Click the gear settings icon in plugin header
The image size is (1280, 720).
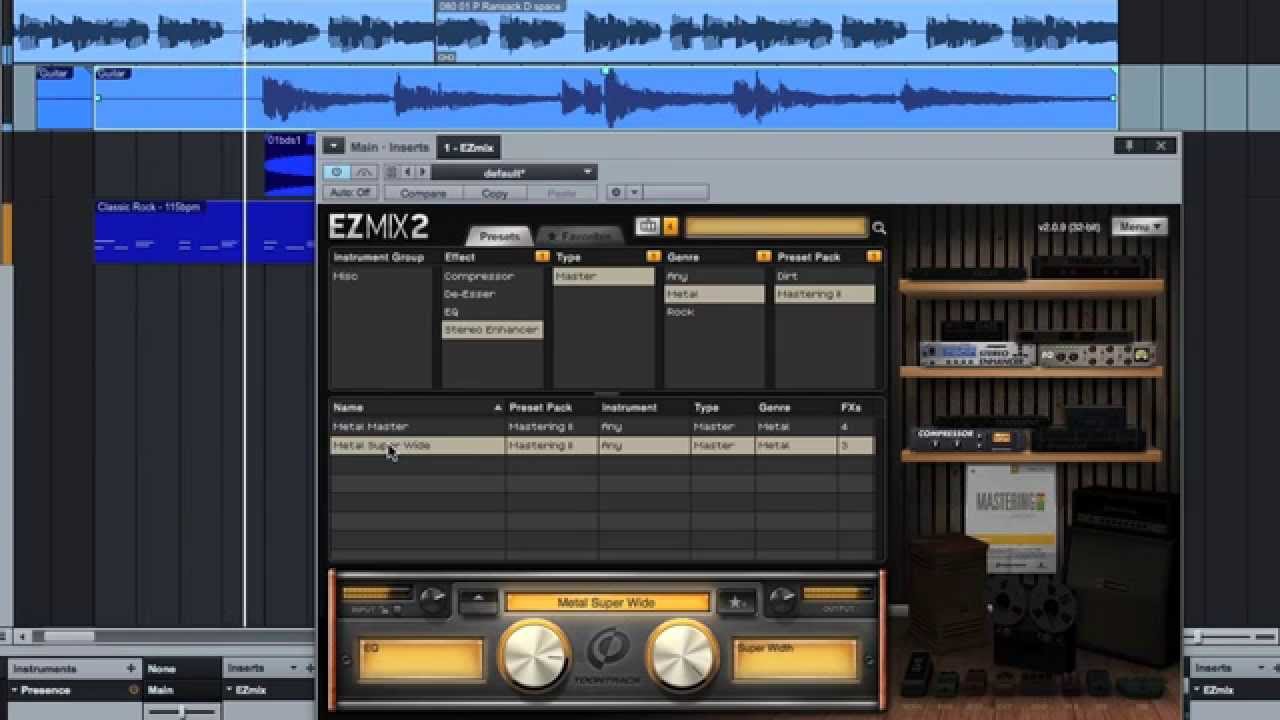click(616, 192)
